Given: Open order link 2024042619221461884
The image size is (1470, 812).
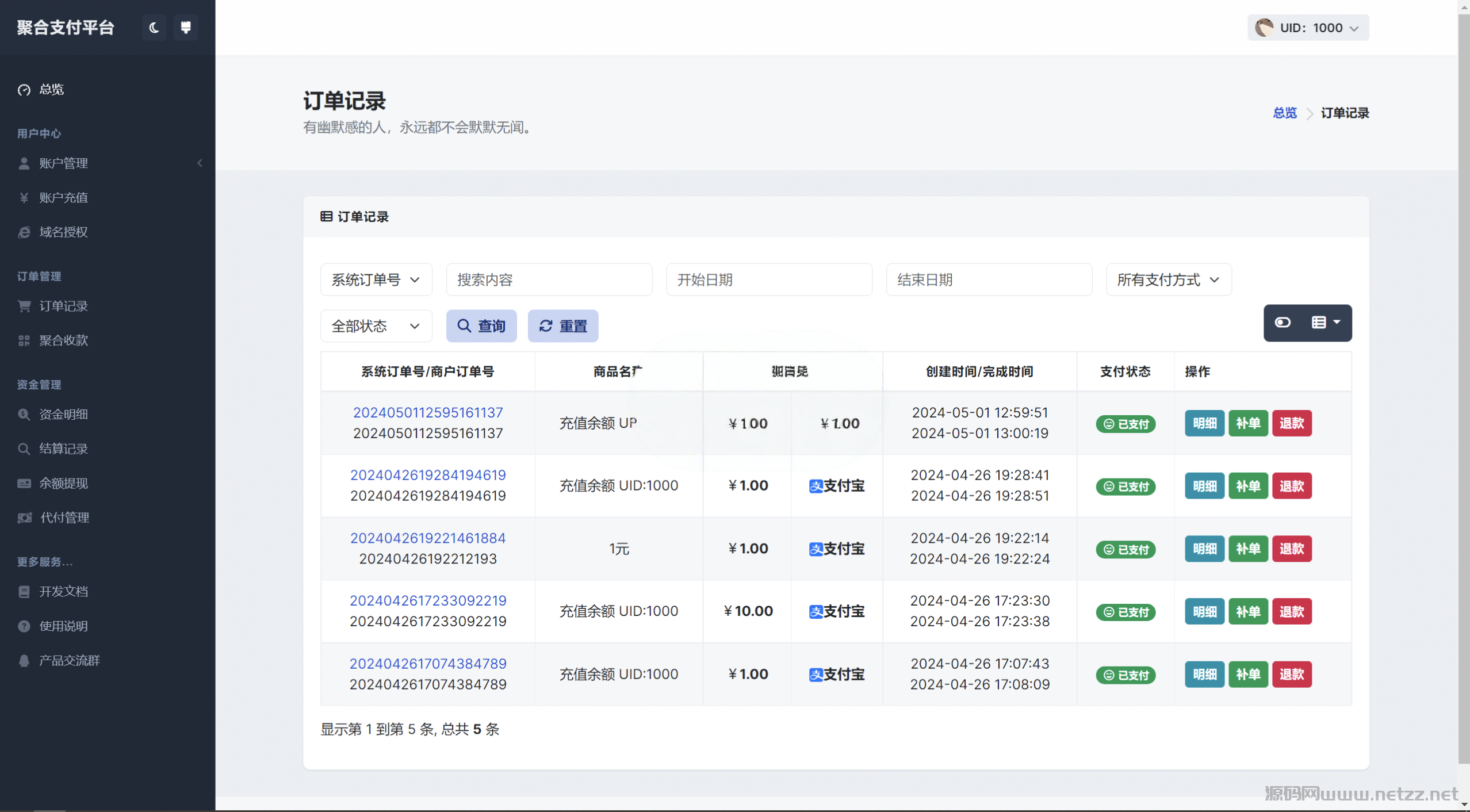Looking at the screenshot, I should coord(428,538).
